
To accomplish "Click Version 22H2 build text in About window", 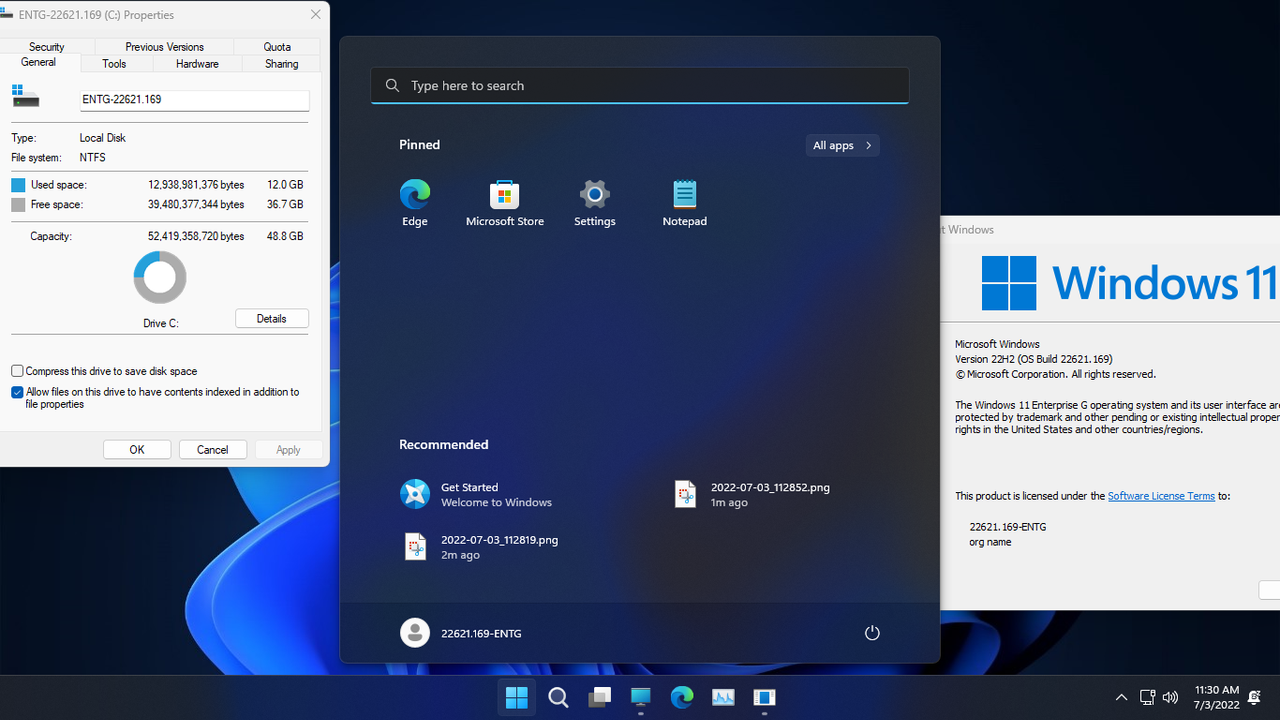I will tap(1034, 359).
